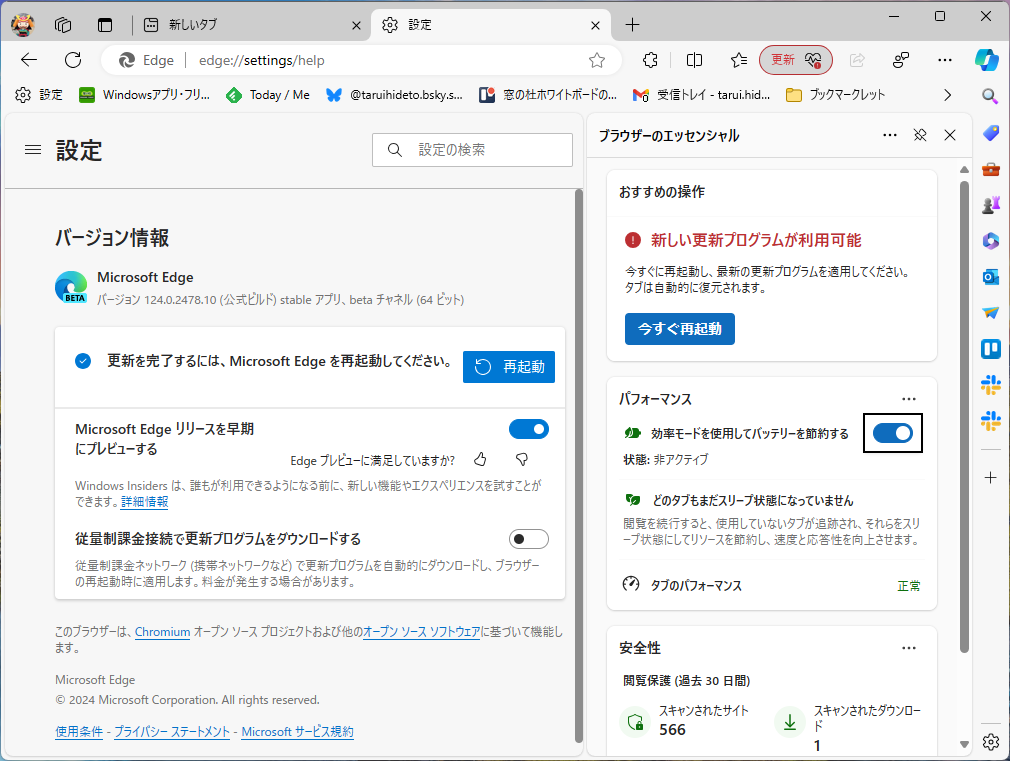Open the Extensions icon in toolbar
The image size is (1010, 761).
pos(649,60)
